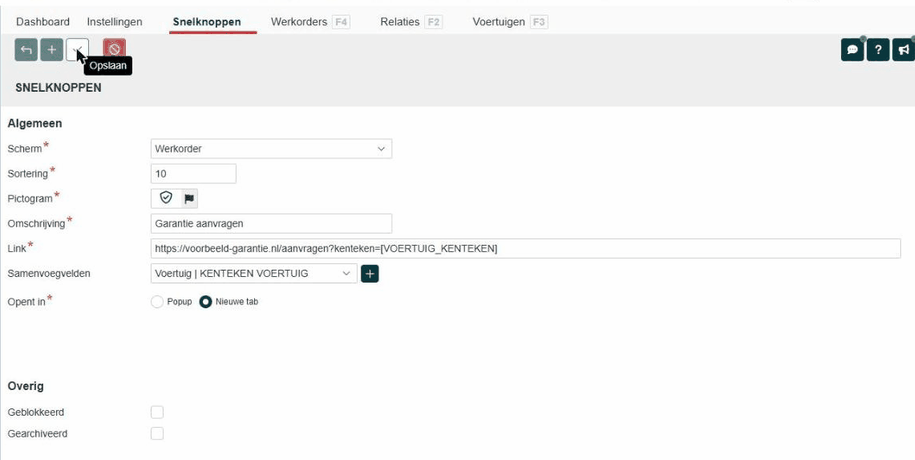Save with the Opslaan checkmark button

(x=78, y=50)
